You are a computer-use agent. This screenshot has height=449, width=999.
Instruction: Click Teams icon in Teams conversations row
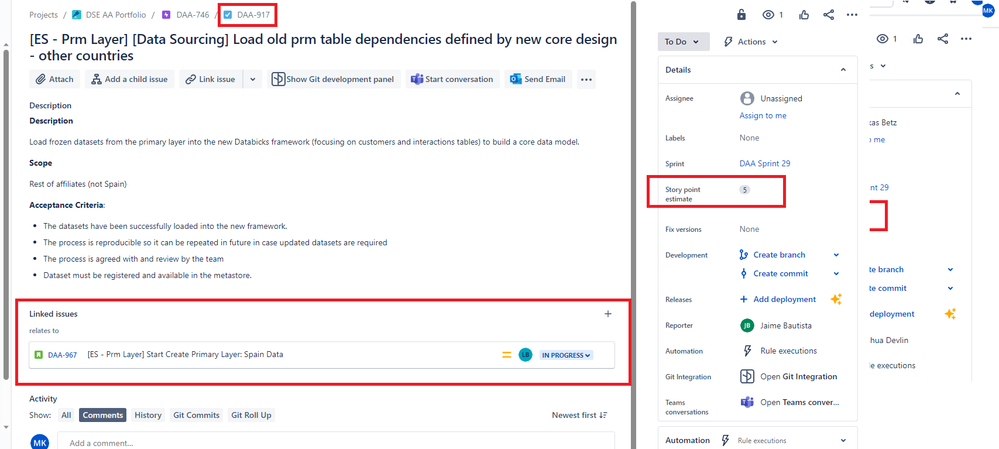point(747,403)
